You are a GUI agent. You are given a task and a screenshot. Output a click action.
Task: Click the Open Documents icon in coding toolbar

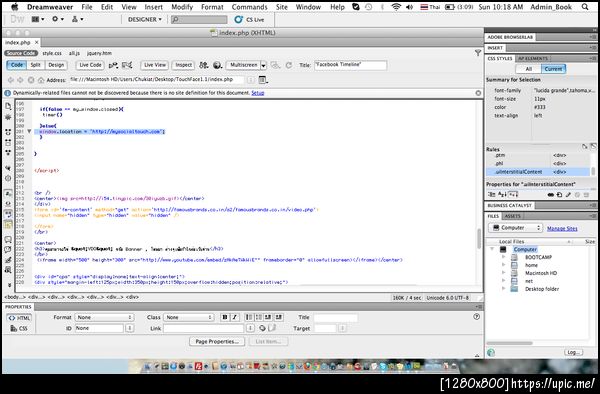[x=8, y=106]
